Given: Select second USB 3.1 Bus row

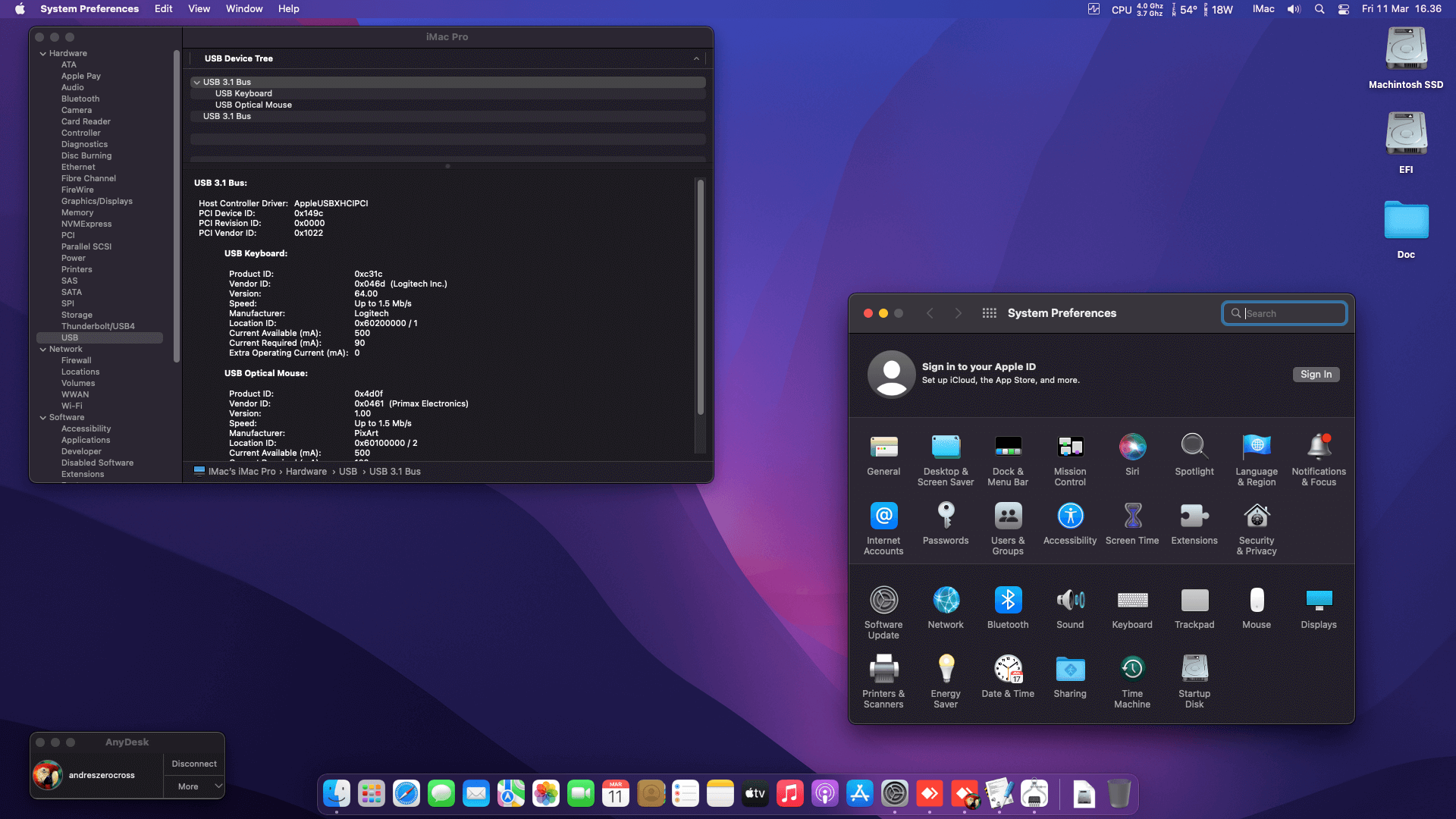Looking at the screenshot, I should (447, 116).
